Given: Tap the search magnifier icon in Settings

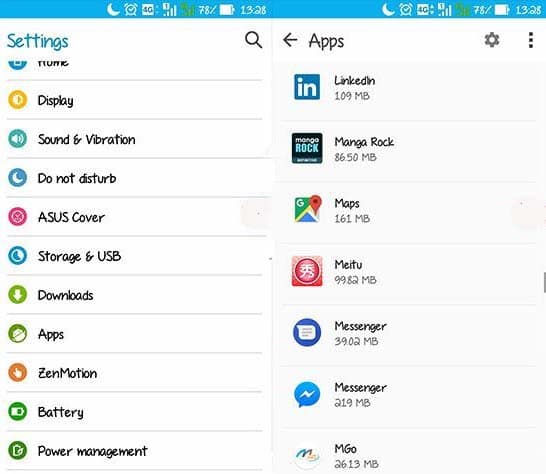Looking at the screenshot, I should [x=253, y=40].
